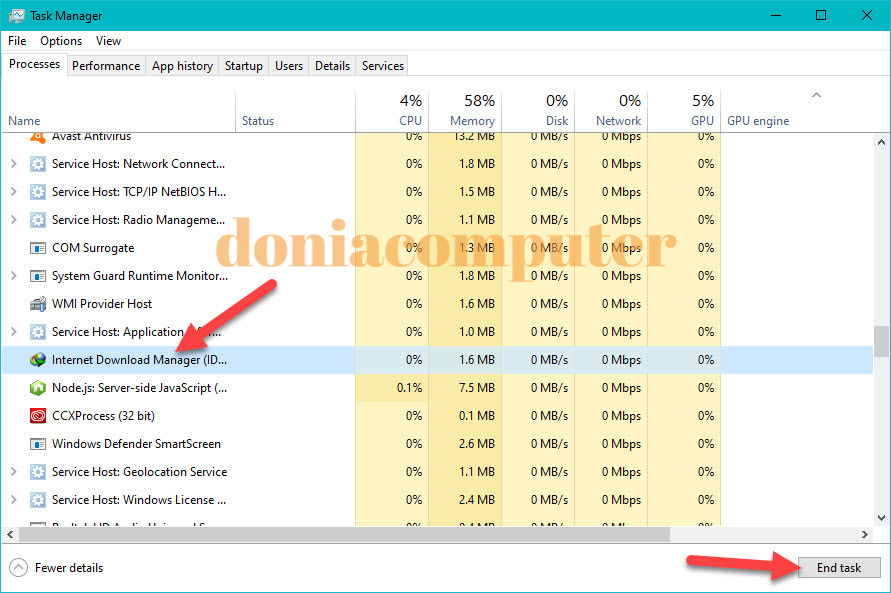891x593 pixels.
Task: Click the Fewer details label
Action: [69, 568]
